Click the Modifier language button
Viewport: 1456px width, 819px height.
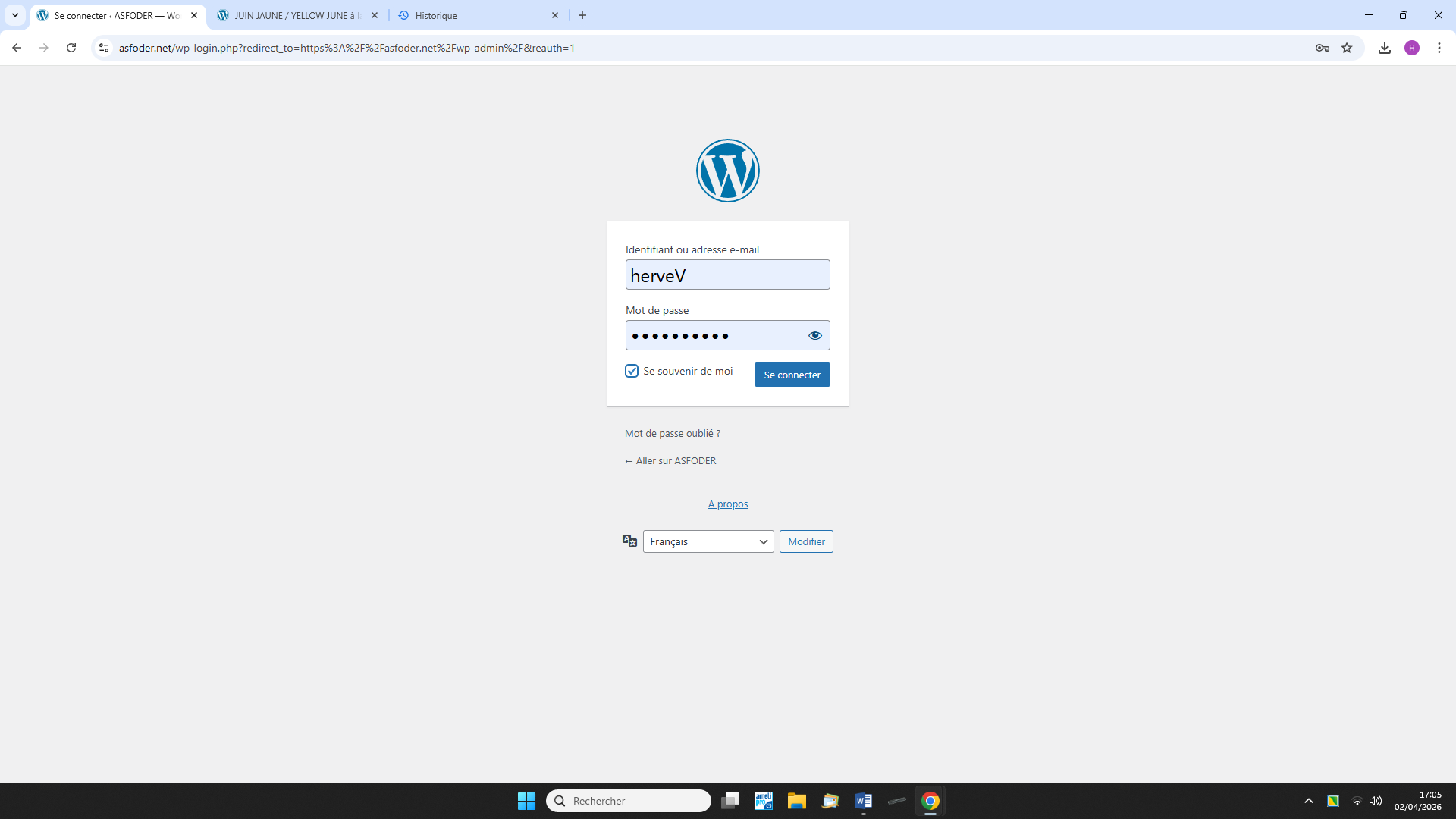(805, 541)
